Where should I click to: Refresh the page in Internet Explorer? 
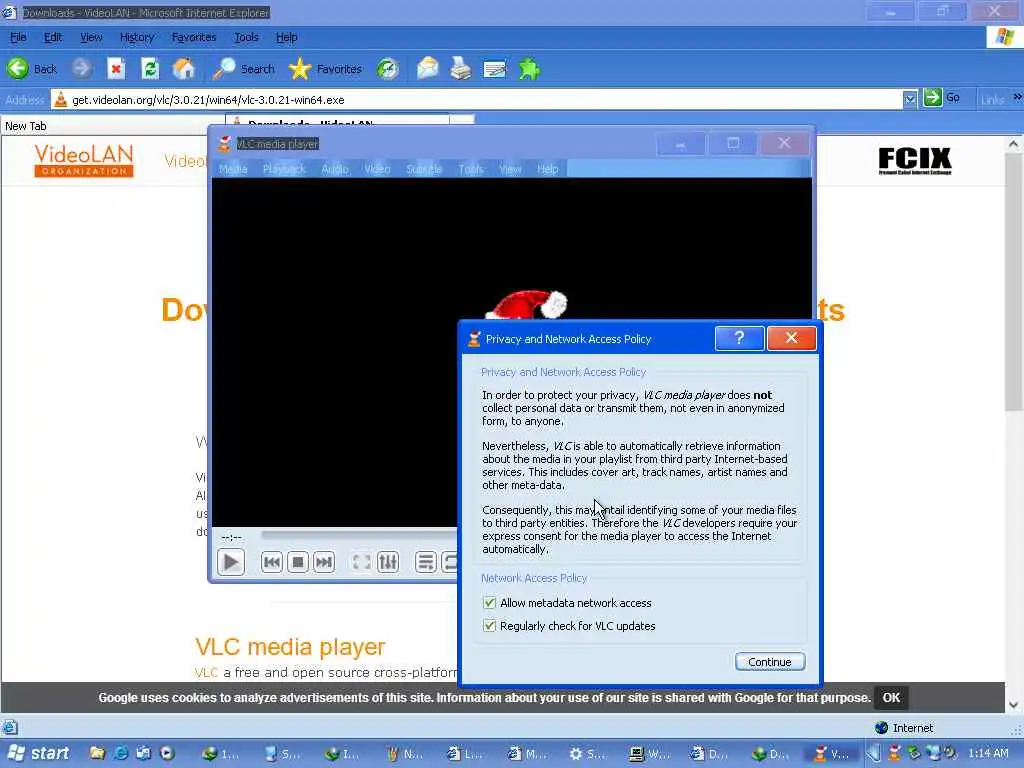(150, 69)
